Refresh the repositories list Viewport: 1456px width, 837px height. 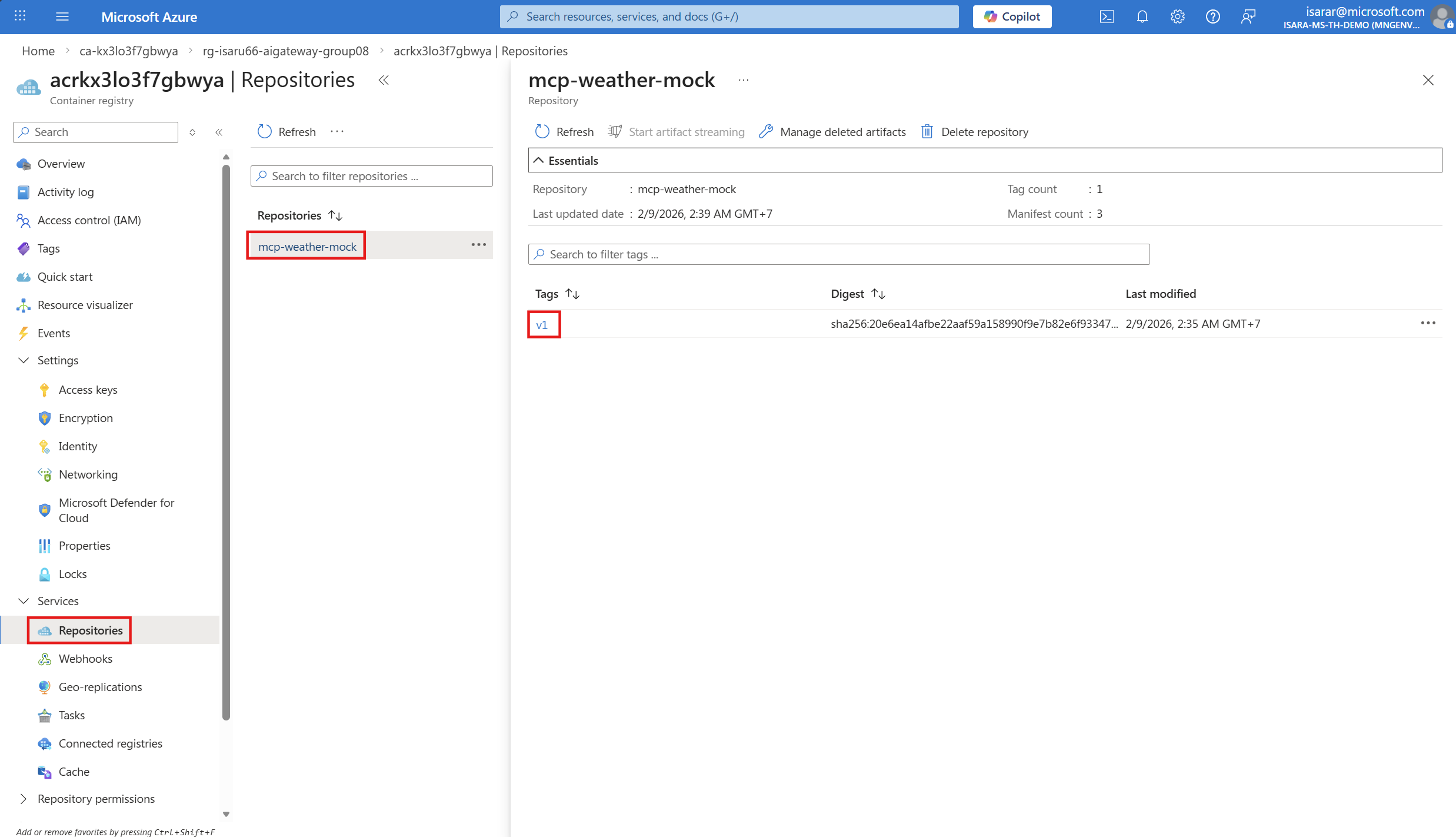click(x=286, y=132)
